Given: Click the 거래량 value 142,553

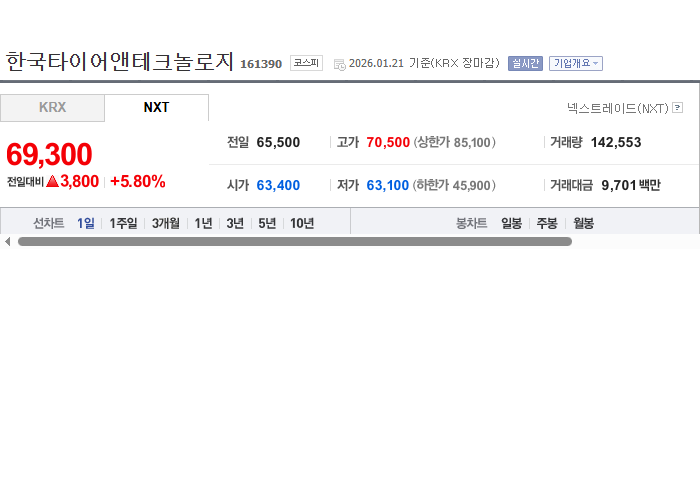Looking at the screenshot, I should (616, 142).
